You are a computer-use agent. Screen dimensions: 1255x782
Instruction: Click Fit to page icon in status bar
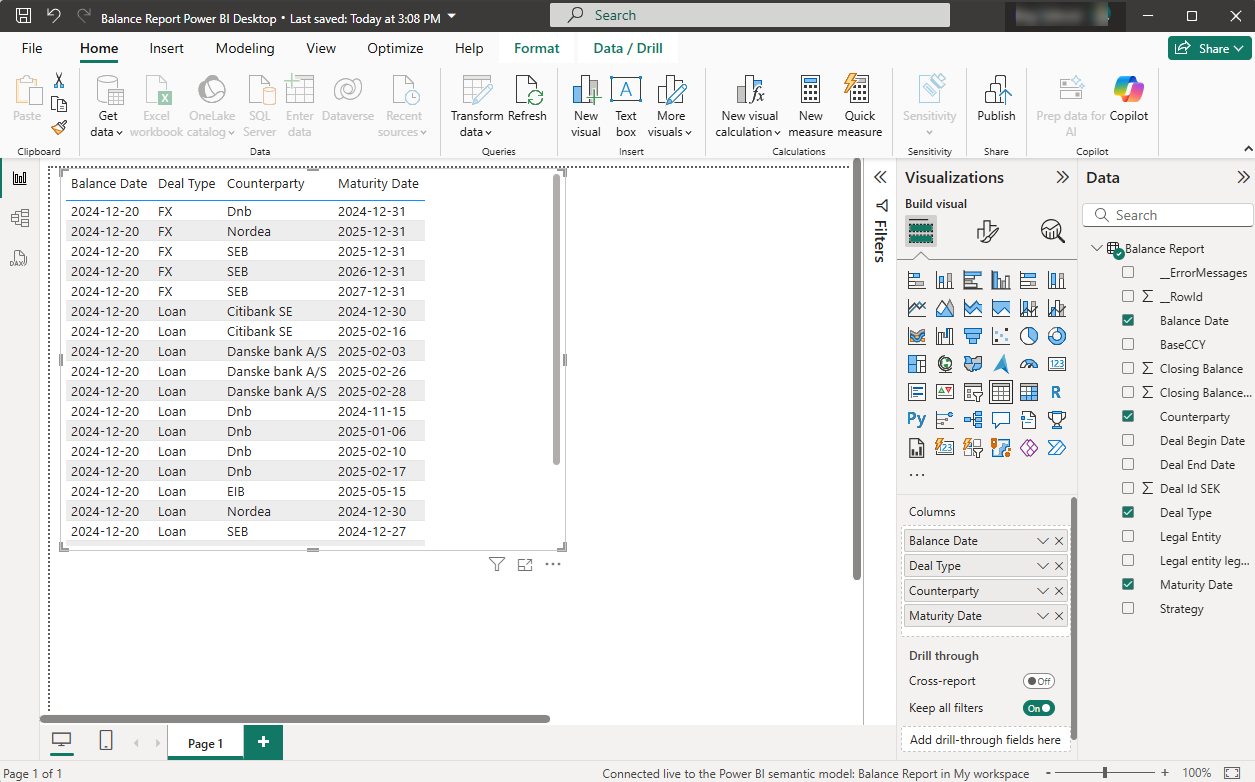pyautogui.click(x=1232, y=773)
